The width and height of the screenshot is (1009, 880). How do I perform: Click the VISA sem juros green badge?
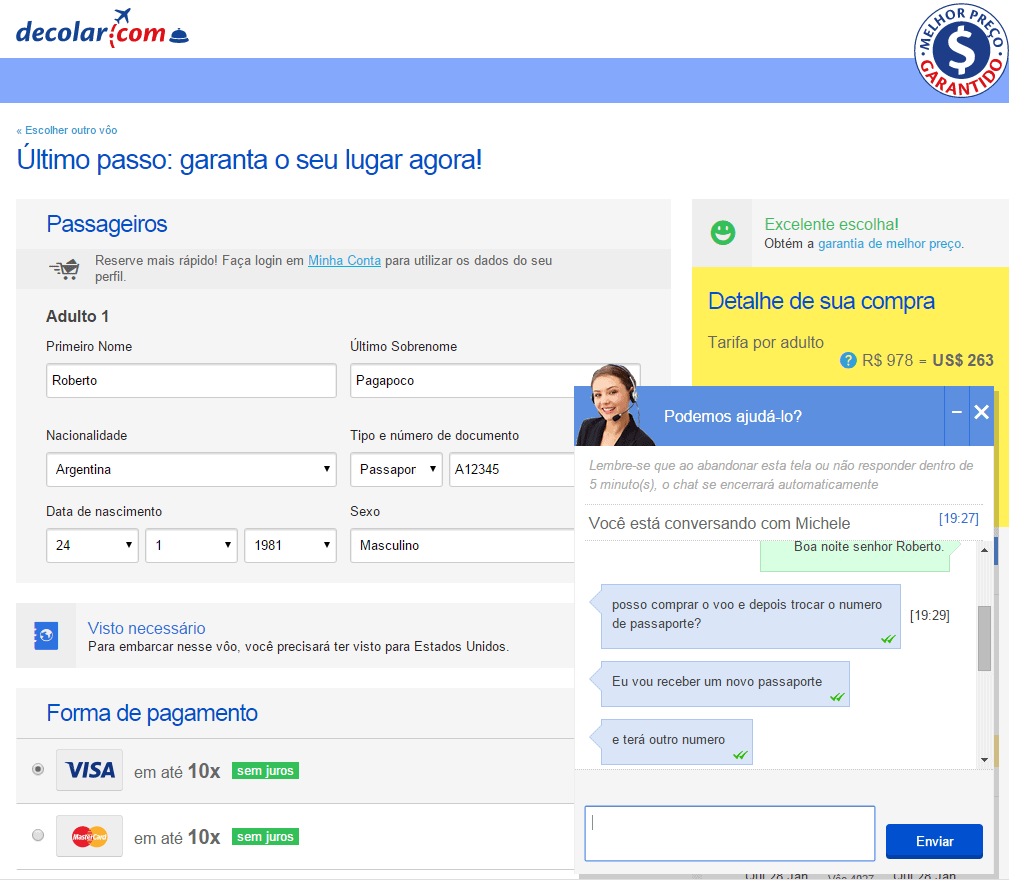tap(265, 771)
